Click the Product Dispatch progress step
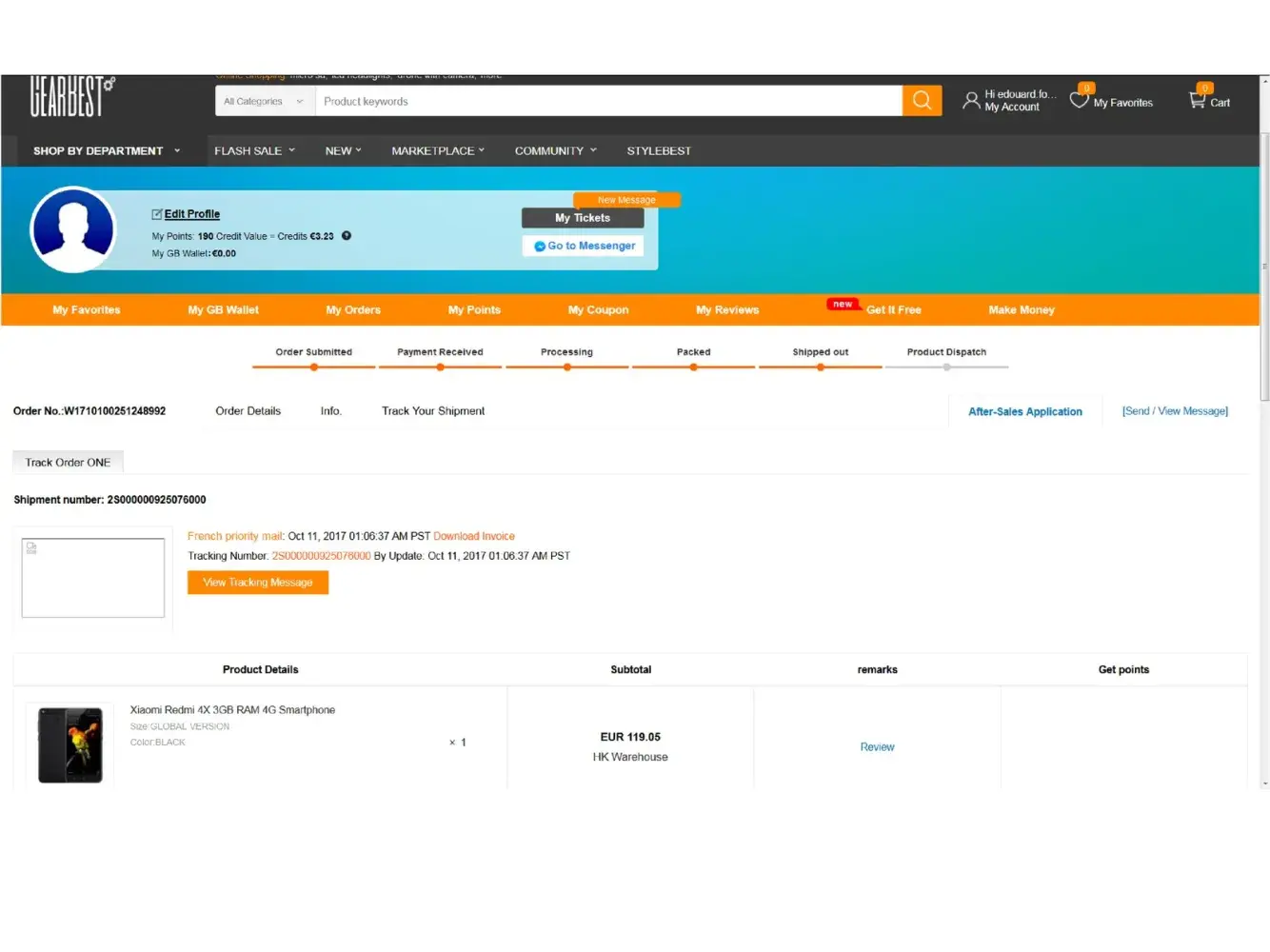 946,359
